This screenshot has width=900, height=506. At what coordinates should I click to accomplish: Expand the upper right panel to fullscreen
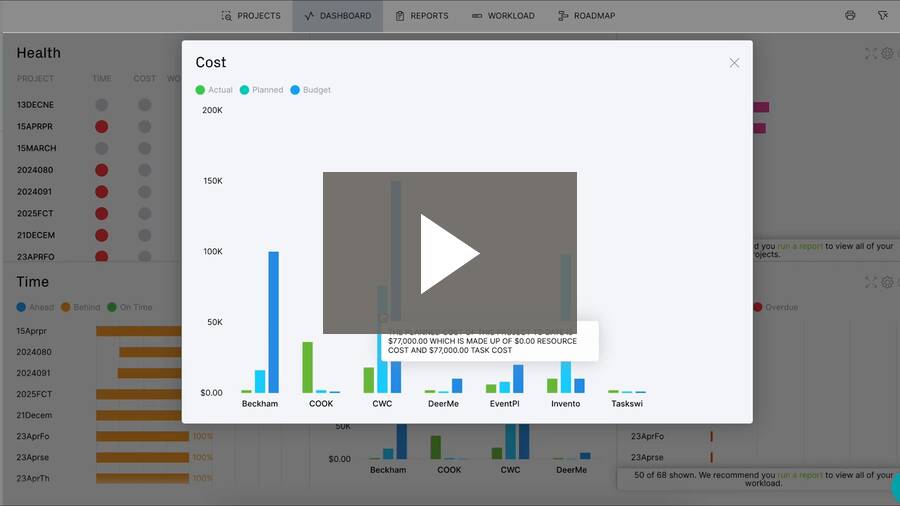pyautogui.click(x=871, y=53)
